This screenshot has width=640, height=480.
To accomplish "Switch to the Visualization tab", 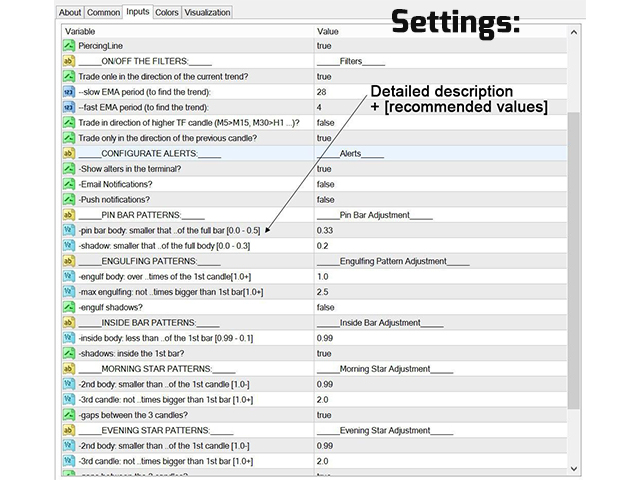I will 207,12.
